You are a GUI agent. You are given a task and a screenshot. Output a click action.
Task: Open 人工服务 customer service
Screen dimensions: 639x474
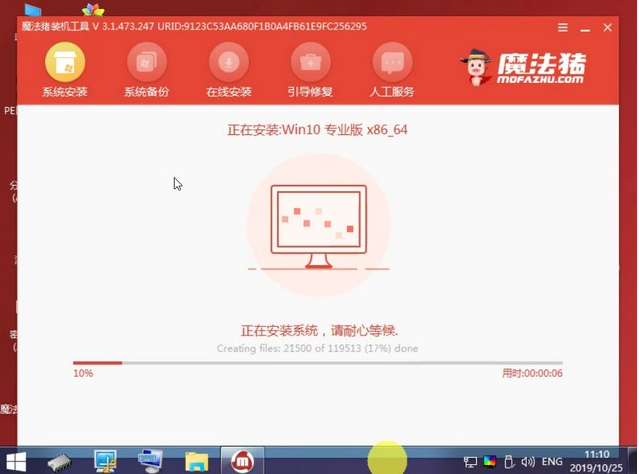coord(392,70)
